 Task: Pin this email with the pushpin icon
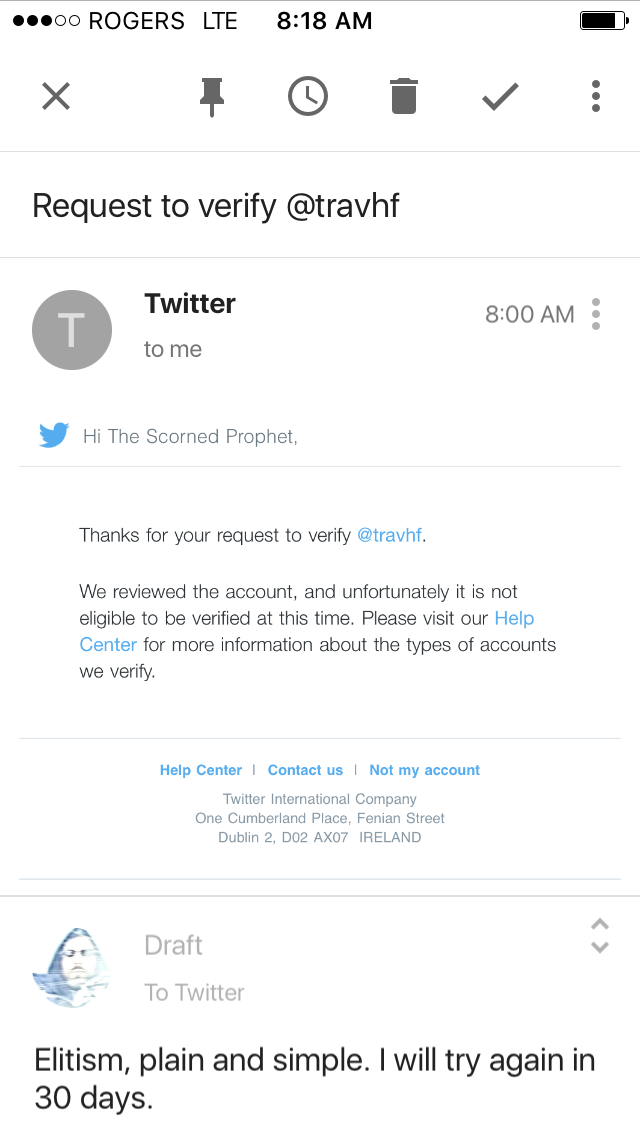(211, 97)
